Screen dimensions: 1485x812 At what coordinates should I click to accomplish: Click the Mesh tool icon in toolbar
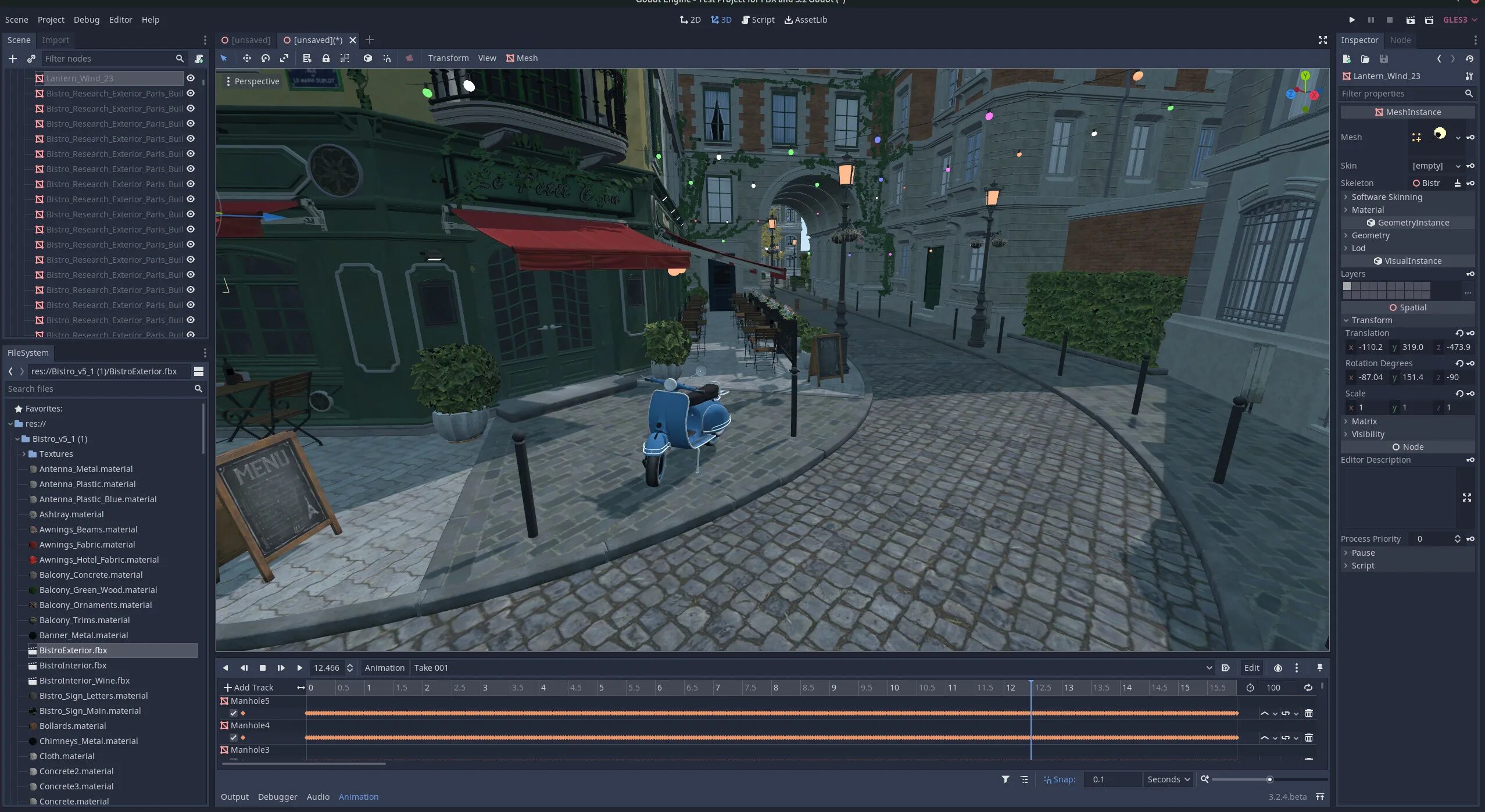tap(510, 58)
